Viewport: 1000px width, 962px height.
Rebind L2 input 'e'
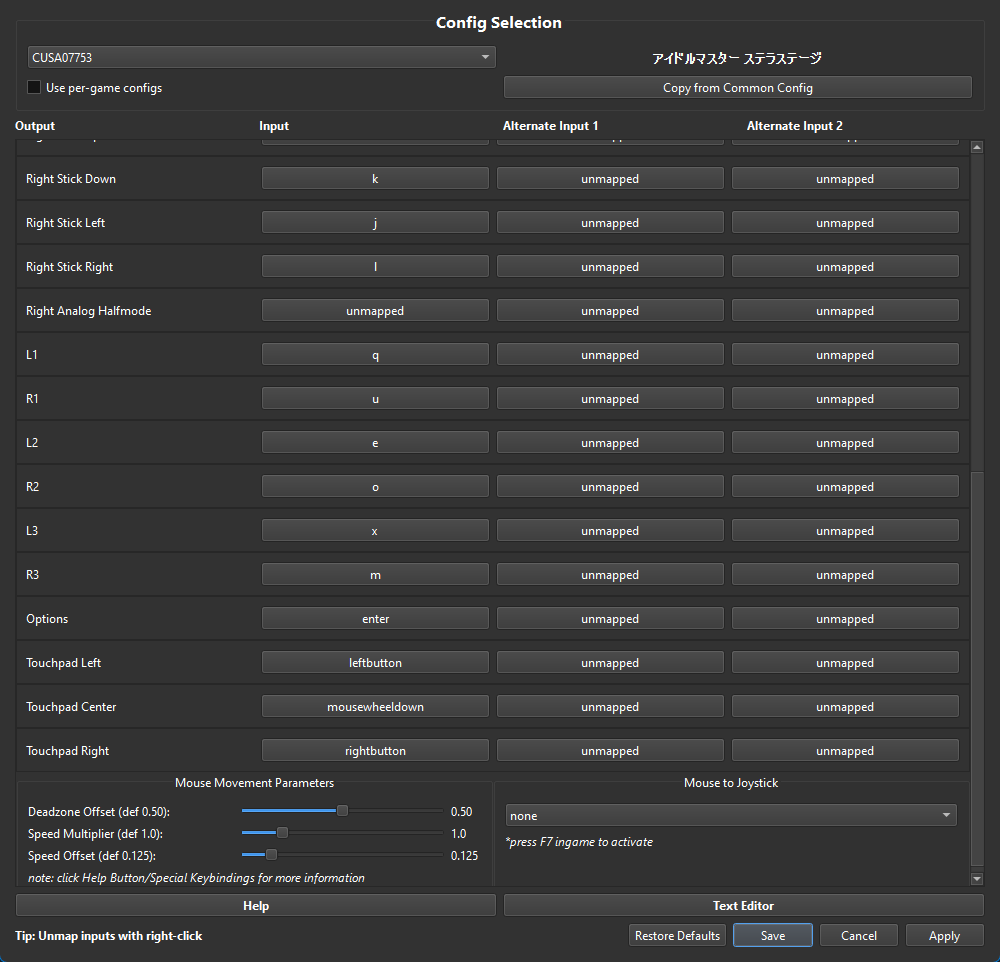375,443
